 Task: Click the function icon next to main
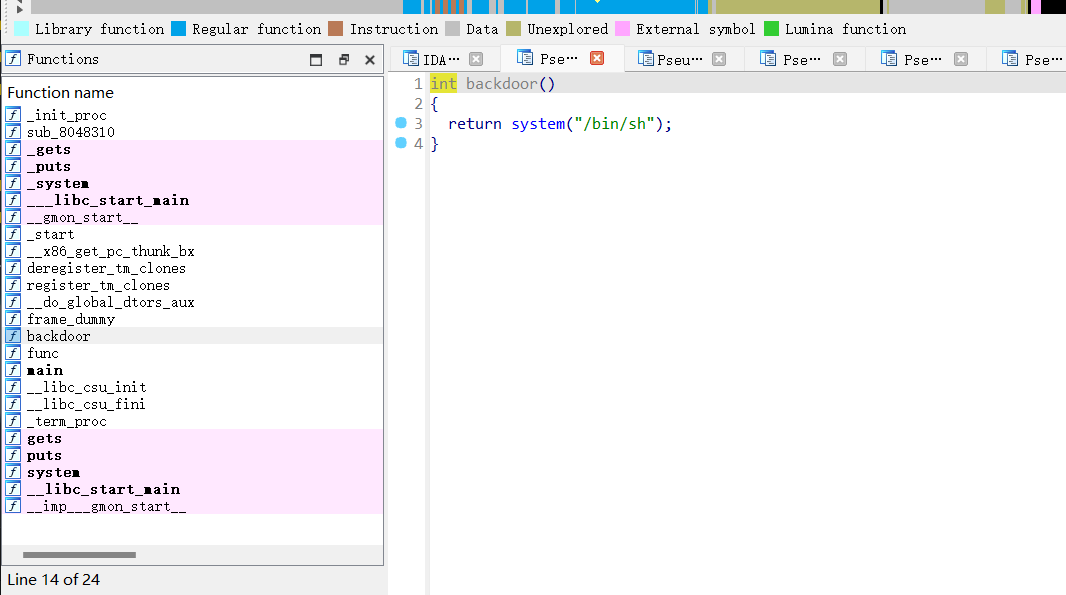click(13, 369)
